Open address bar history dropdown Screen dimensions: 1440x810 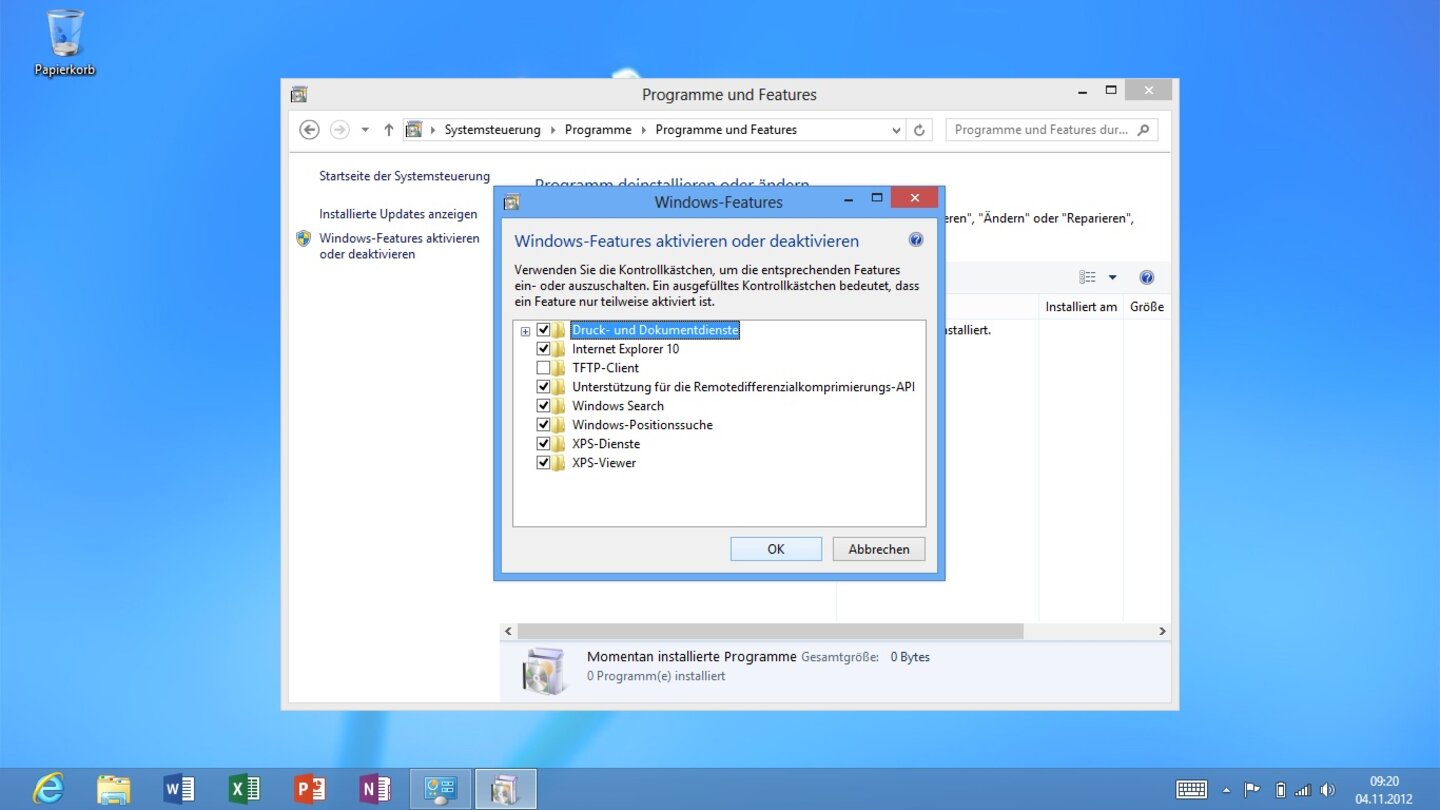click(896, 130)
